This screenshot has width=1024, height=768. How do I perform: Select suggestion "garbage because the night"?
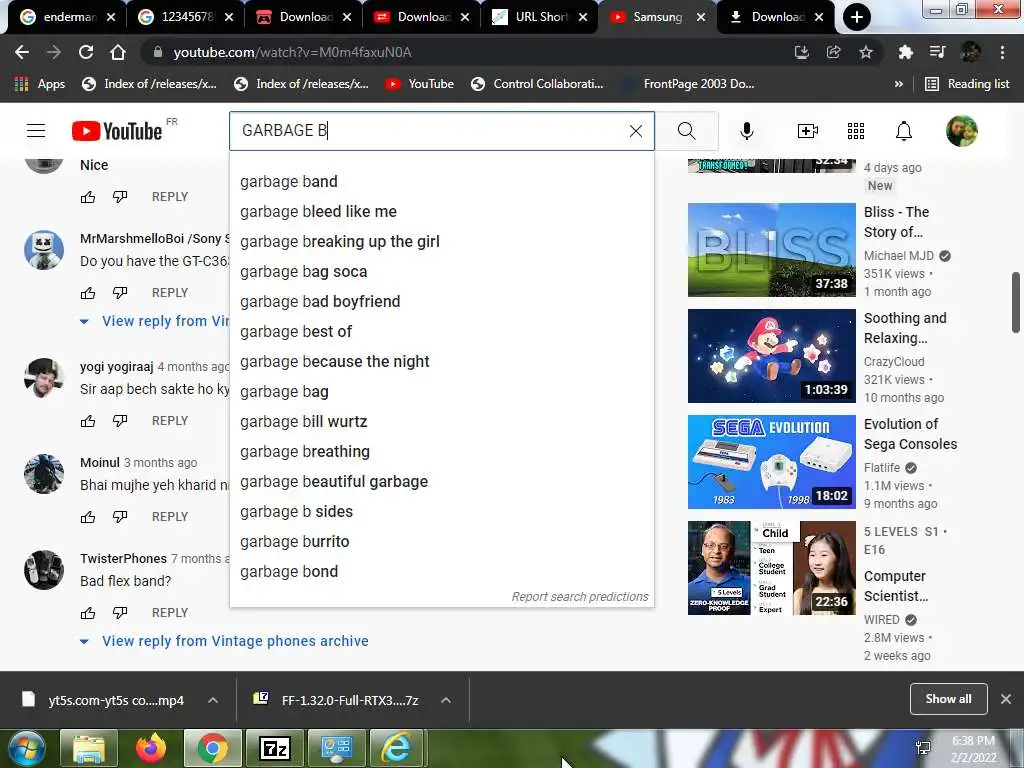pos(441,362)
